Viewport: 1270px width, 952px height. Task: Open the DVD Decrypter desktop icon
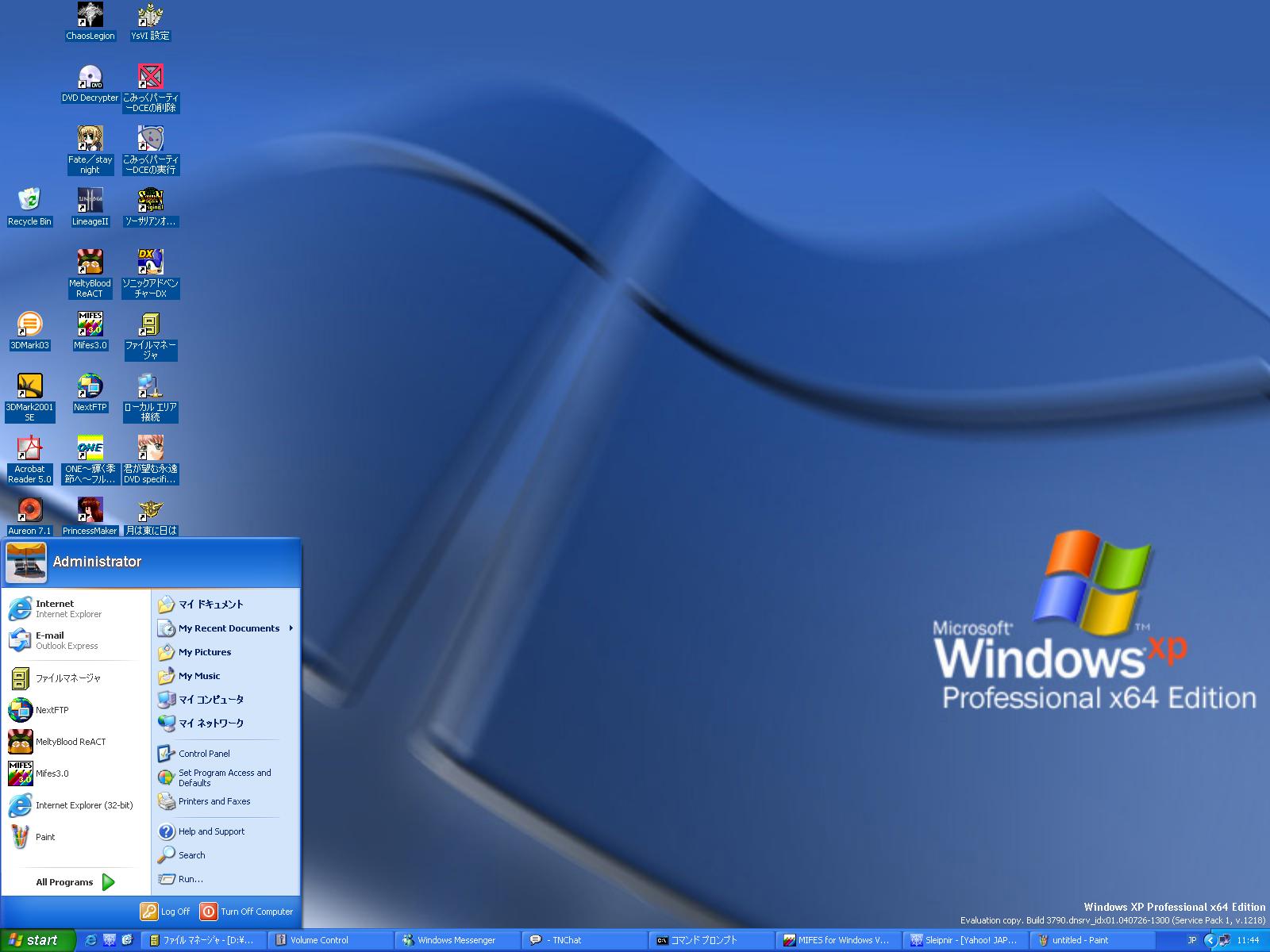coord(90,78)
